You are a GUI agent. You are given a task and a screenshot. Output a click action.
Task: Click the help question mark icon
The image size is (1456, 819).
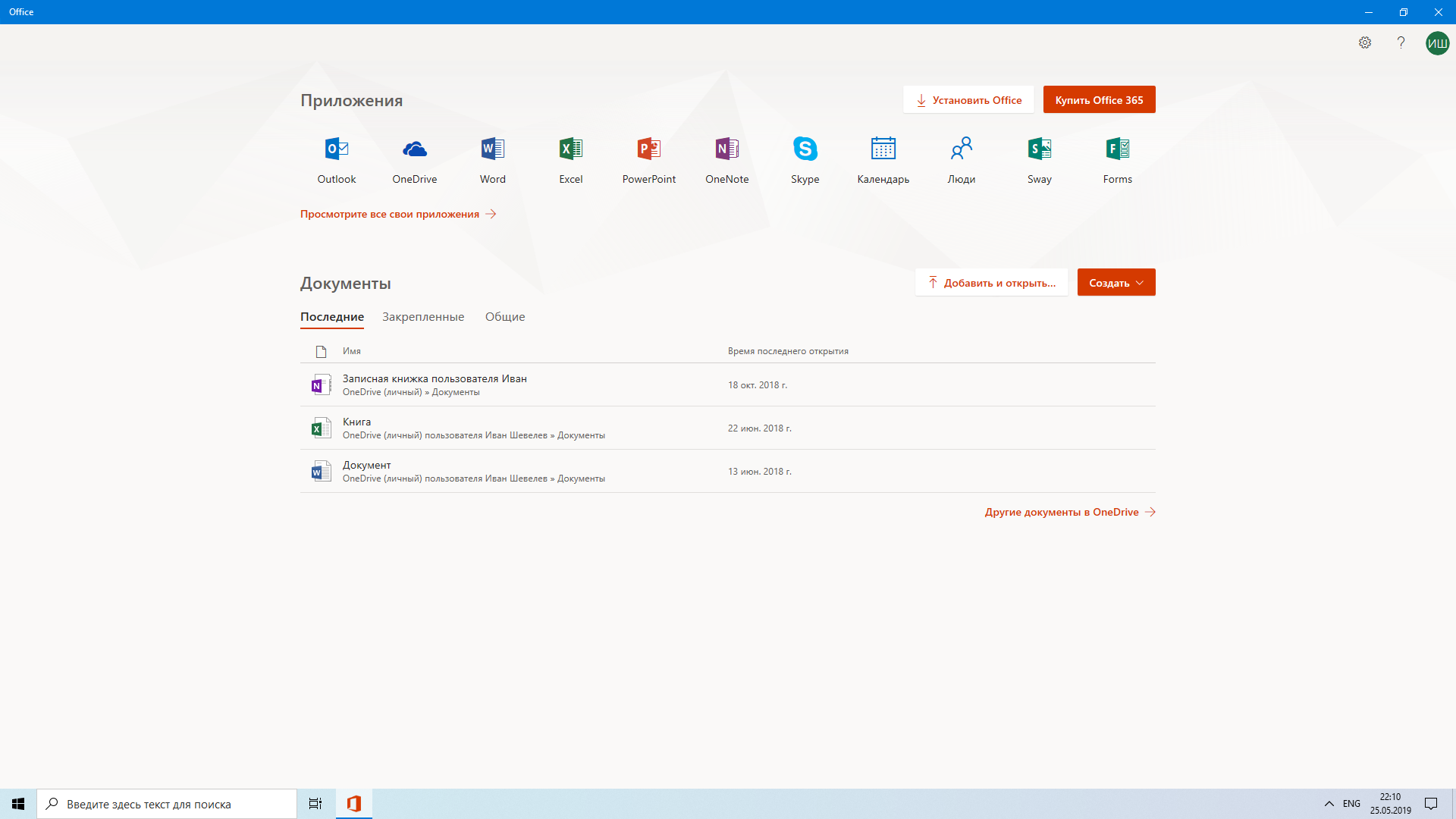tap(1401, 42)
